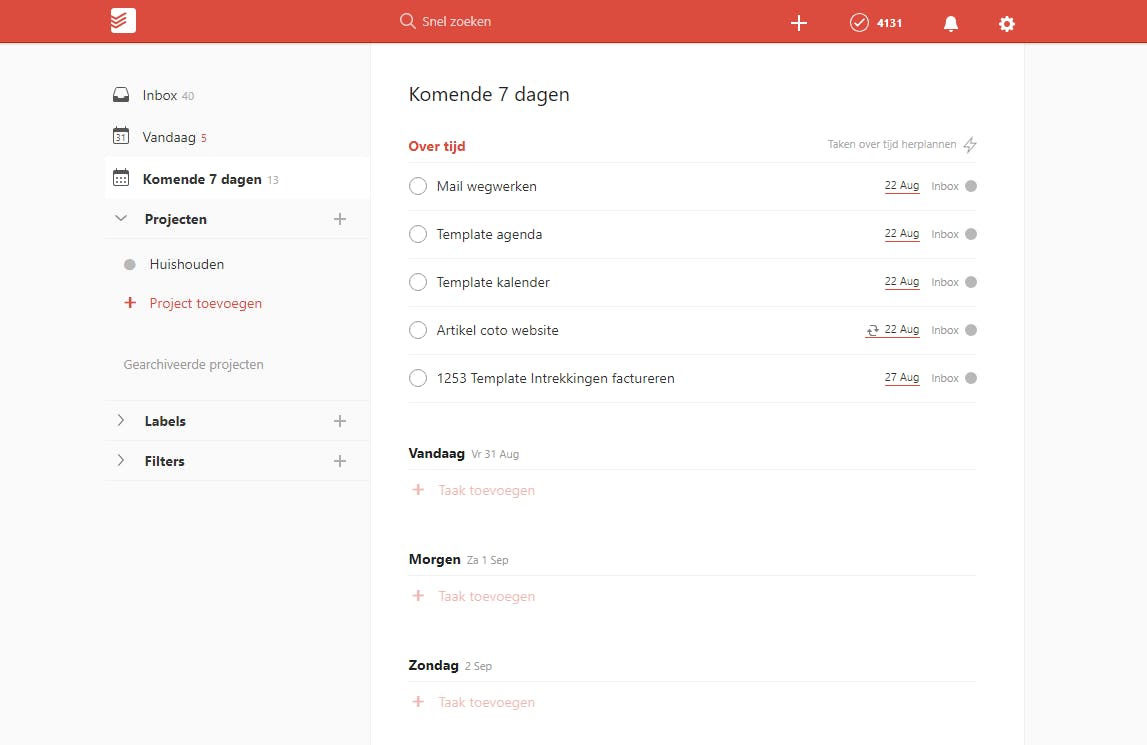The width and height of the screenshot is (1147, 745).
Task: Expand the Filters section
Action: tap(120, 460)
